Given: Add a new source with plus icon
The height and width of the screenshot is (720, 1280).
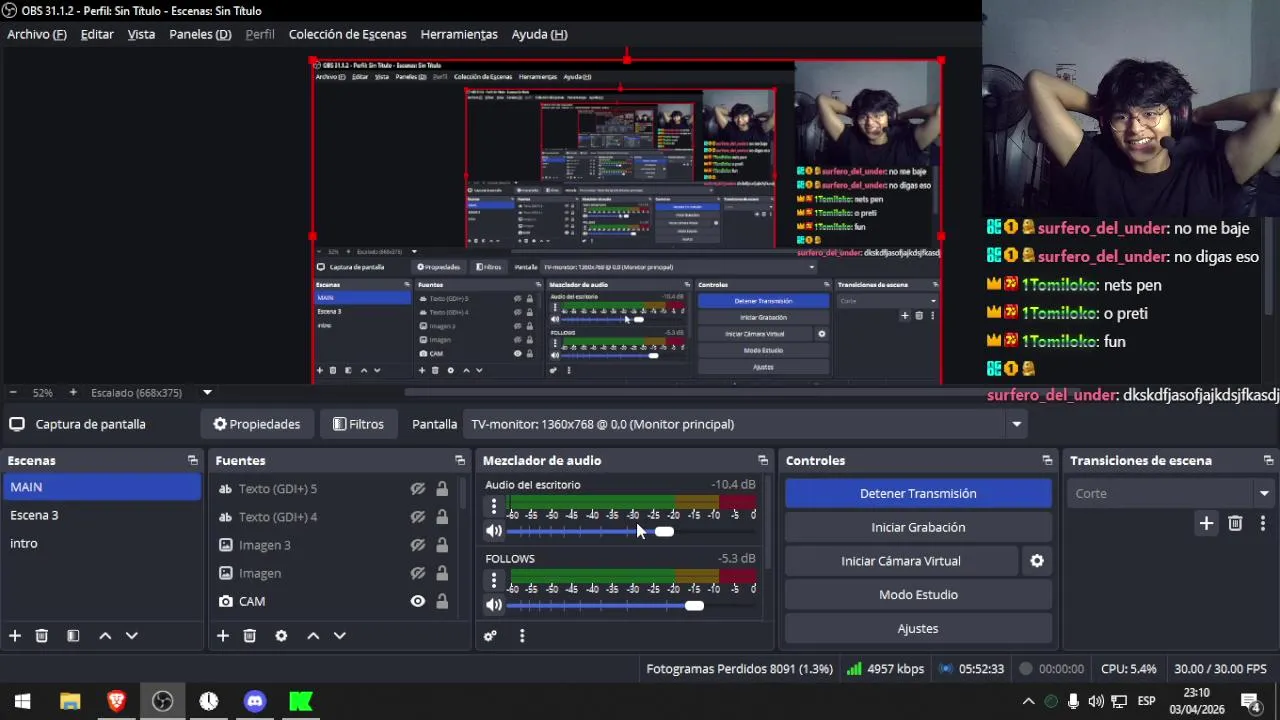Looking at the screenshot, I should (223, 636).
